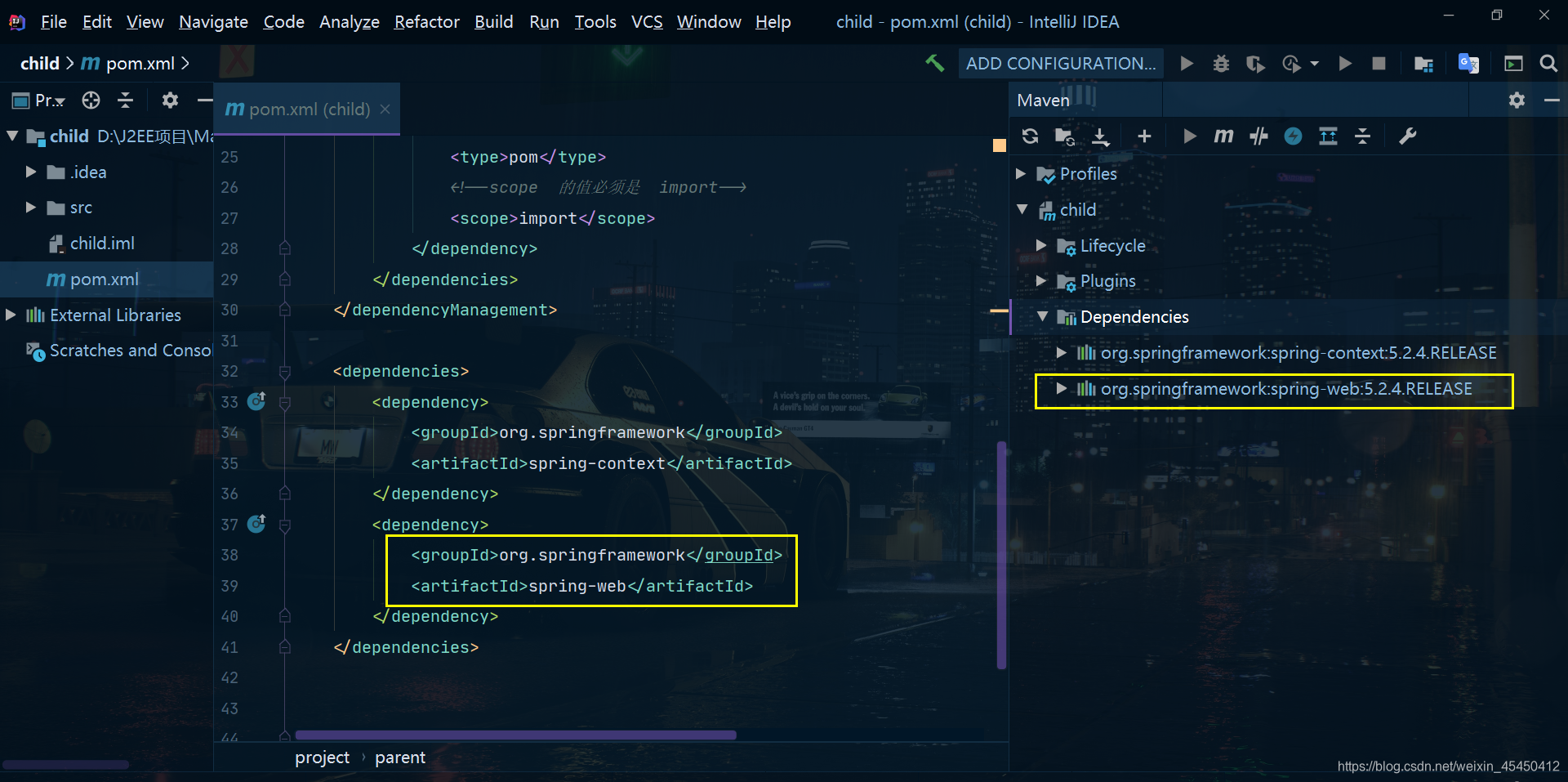Click Collapse All in Maven toolbar
The height and width of the screenshot is (782, 1568).
1362,136
